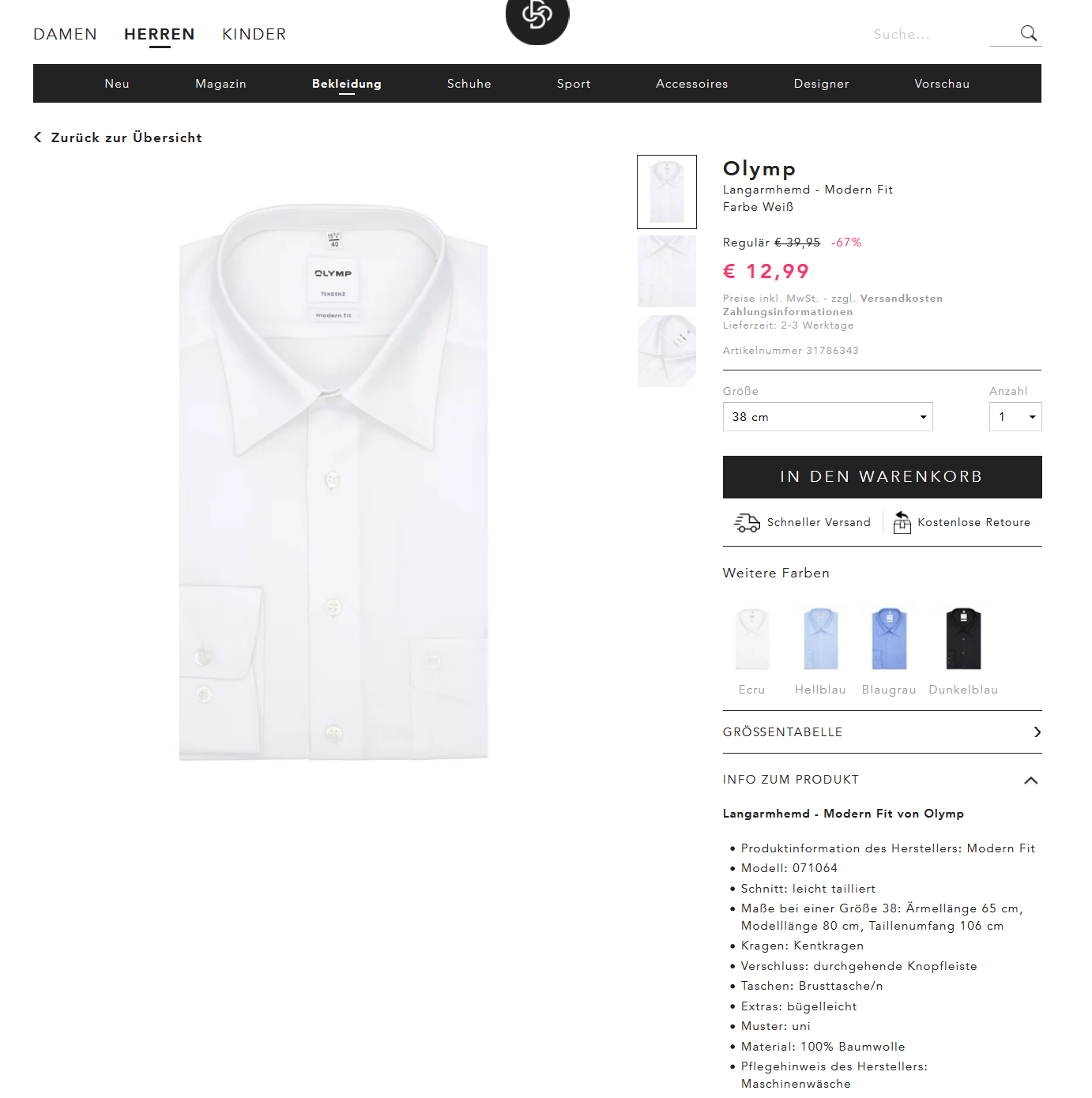Show the second shirt thumbnail image
This screenshot has height=1098, width=1092.
point(667,271)
